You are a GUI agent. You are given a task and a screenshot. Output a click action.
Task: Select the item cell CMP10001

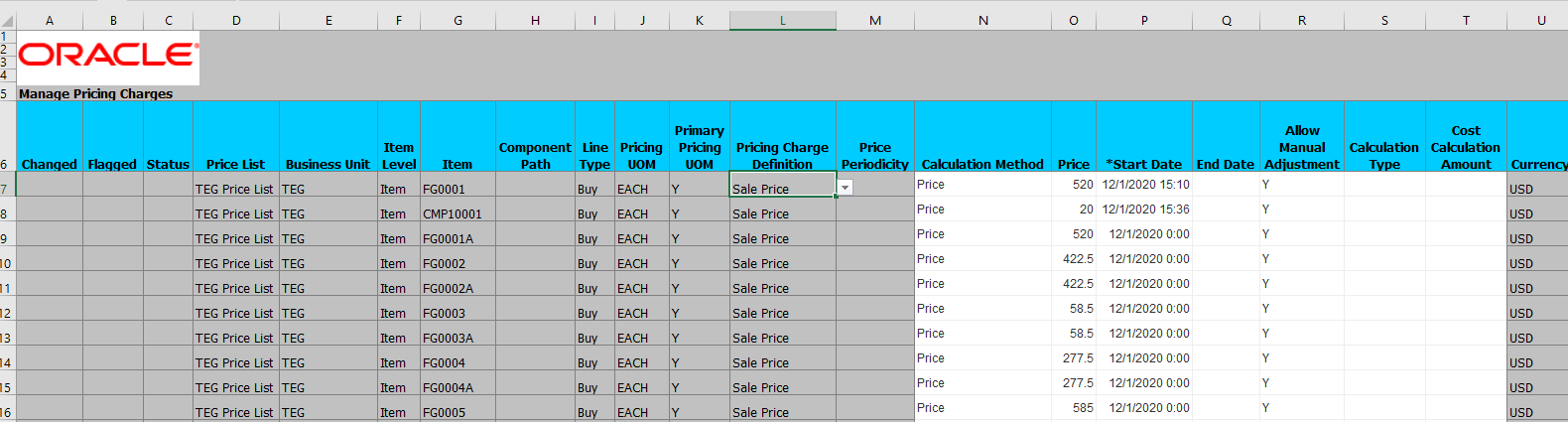(x=457, y=213)
